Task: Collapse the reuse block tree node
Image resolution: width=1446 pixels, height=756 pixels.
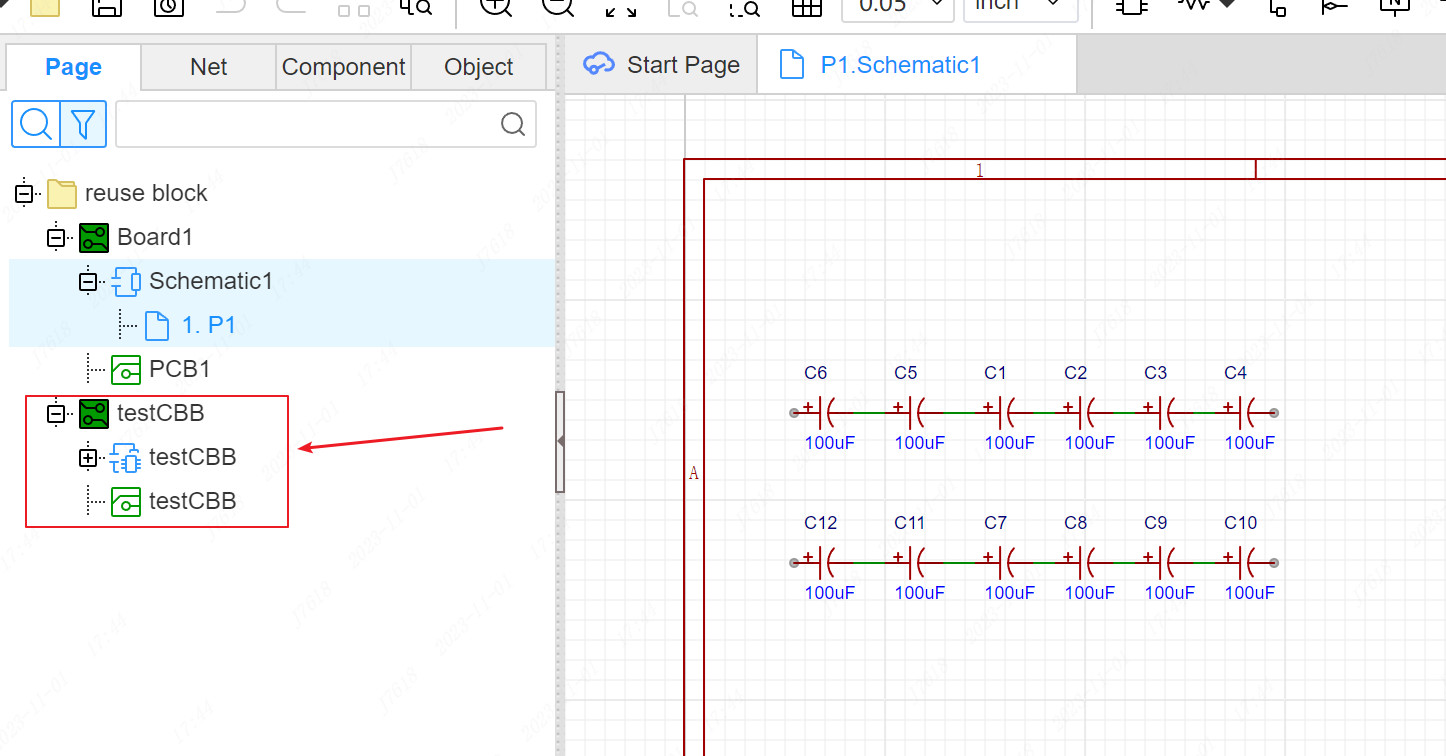Action: pyautogui.click(x=24, y=194)
